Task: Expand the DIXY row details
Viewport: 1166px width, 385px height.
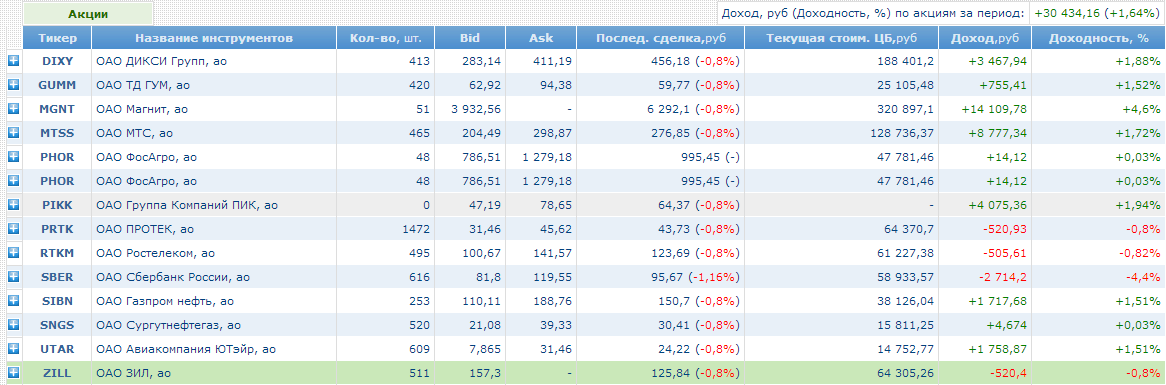Action: point(13,61)
